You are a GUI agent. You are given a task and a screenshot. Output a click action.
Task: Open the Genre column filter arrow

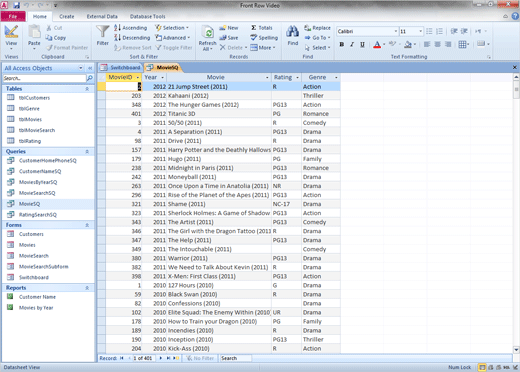pos(336,77)
